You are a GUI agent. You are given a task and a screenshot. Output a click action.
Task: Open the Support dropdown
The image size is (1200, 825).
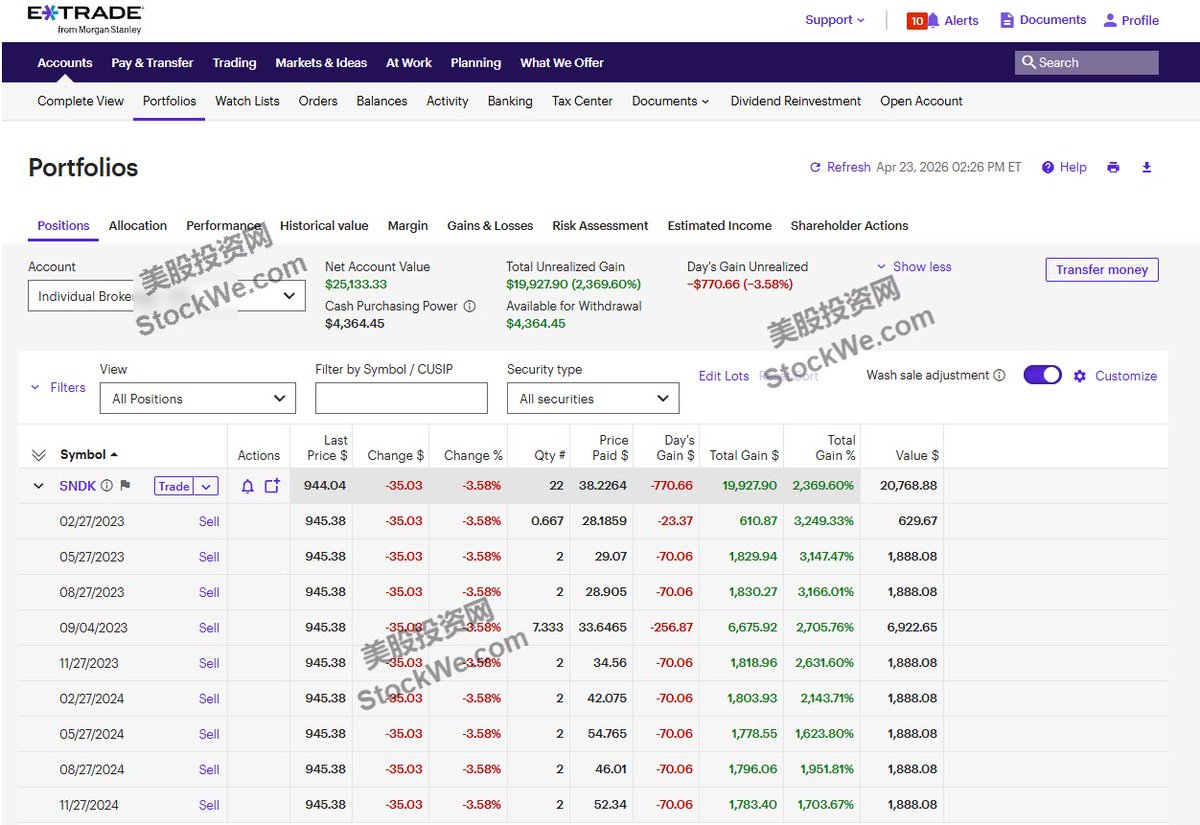[835, 20]
